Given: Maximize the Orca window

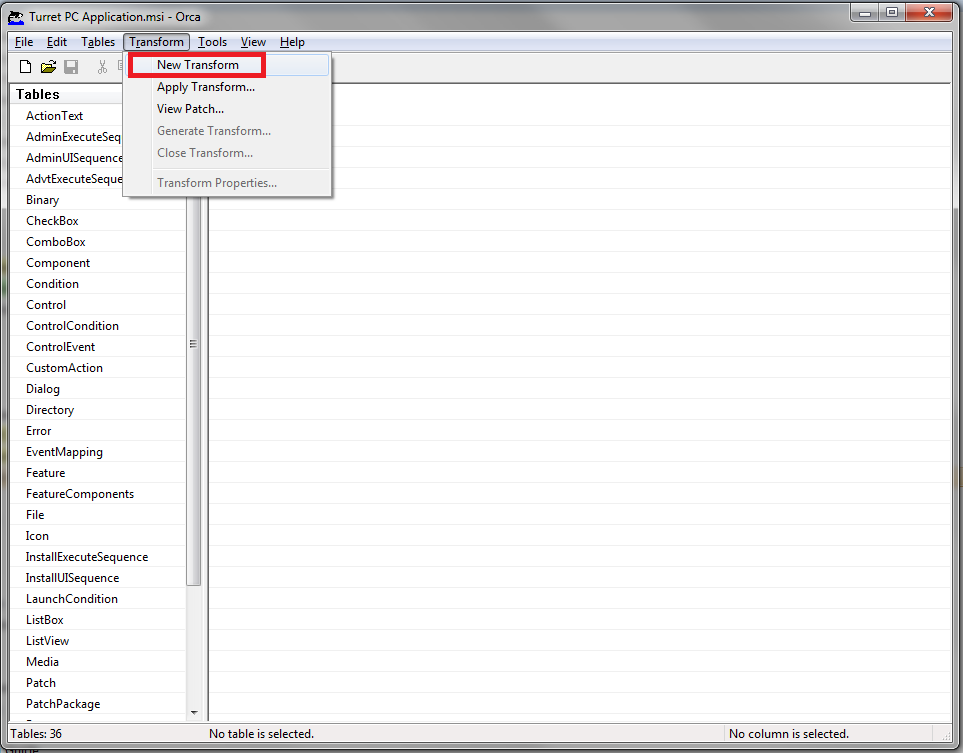Looking at the screenshot, I should (x=891, y=12).
